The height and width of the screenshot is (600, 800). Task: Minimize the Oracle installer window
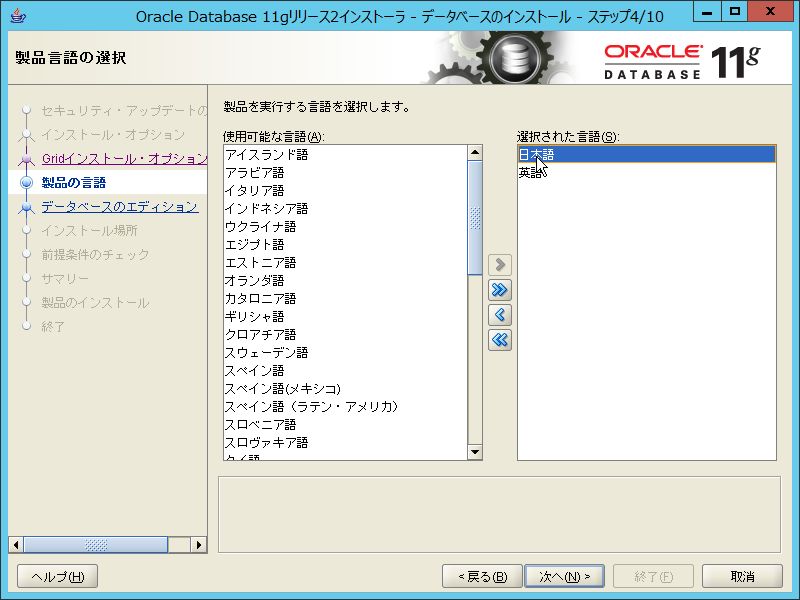click(x=707, y=12)
